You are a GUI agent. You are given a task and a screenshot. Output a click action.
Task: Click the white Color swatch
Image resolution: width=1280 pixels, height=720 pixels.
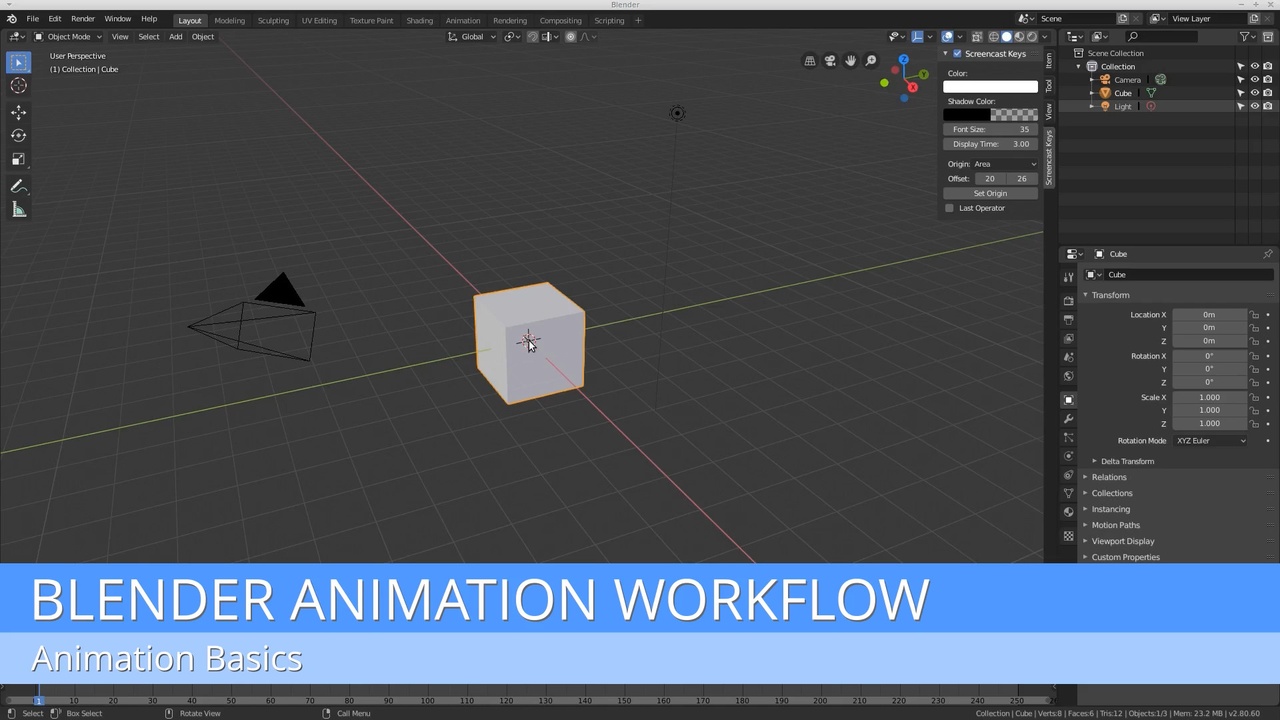990,87
